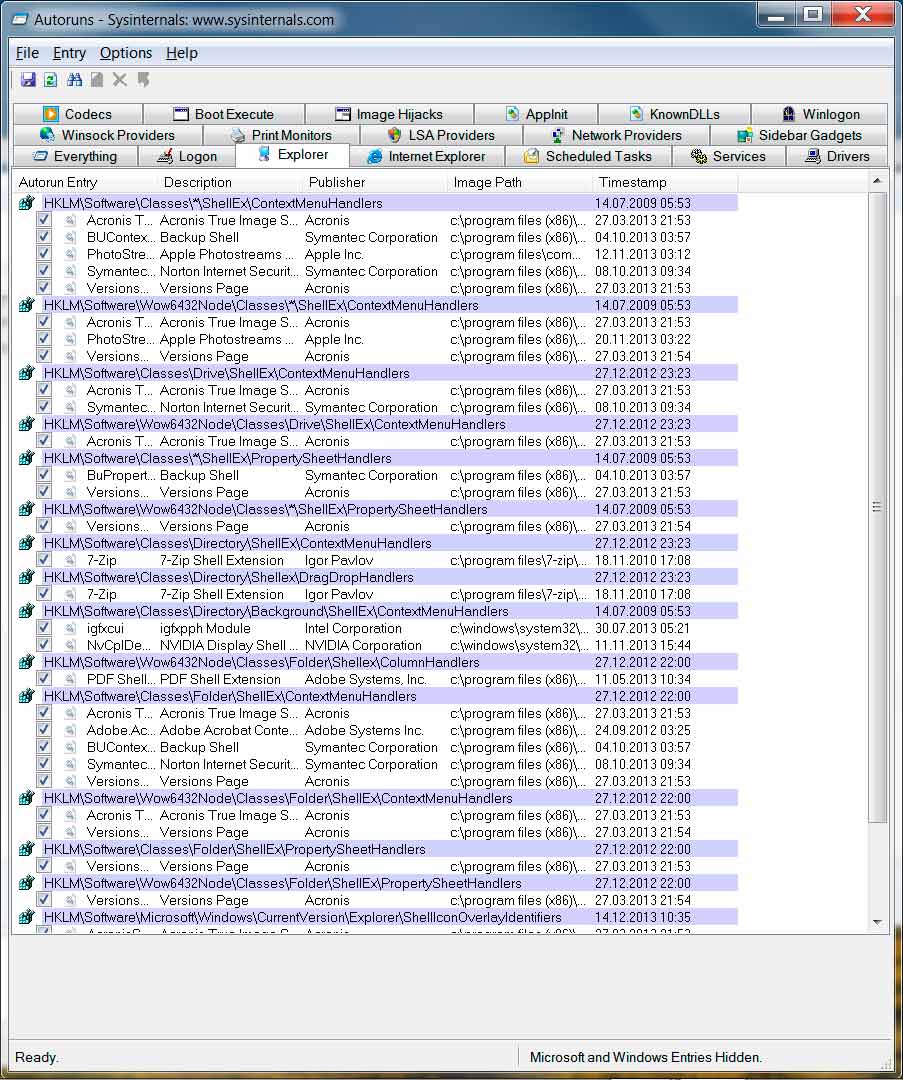
Task: Show the Scheduled Tasks tab
Action: coord(588,156)
